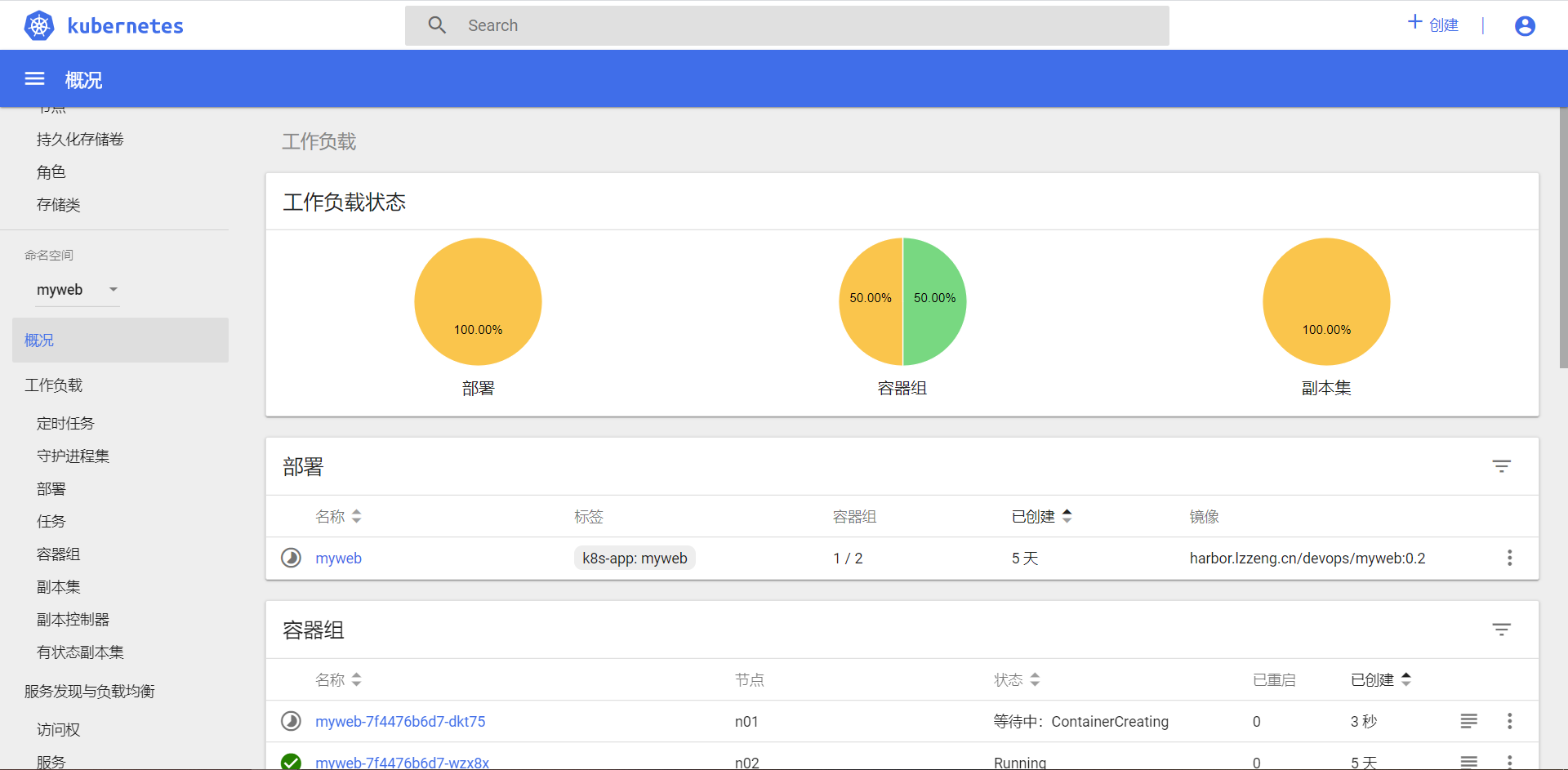Screen dimensions: 1568x770
Task: Click the 5 天 age of myweb deployment
Action: pos(1024,559)
